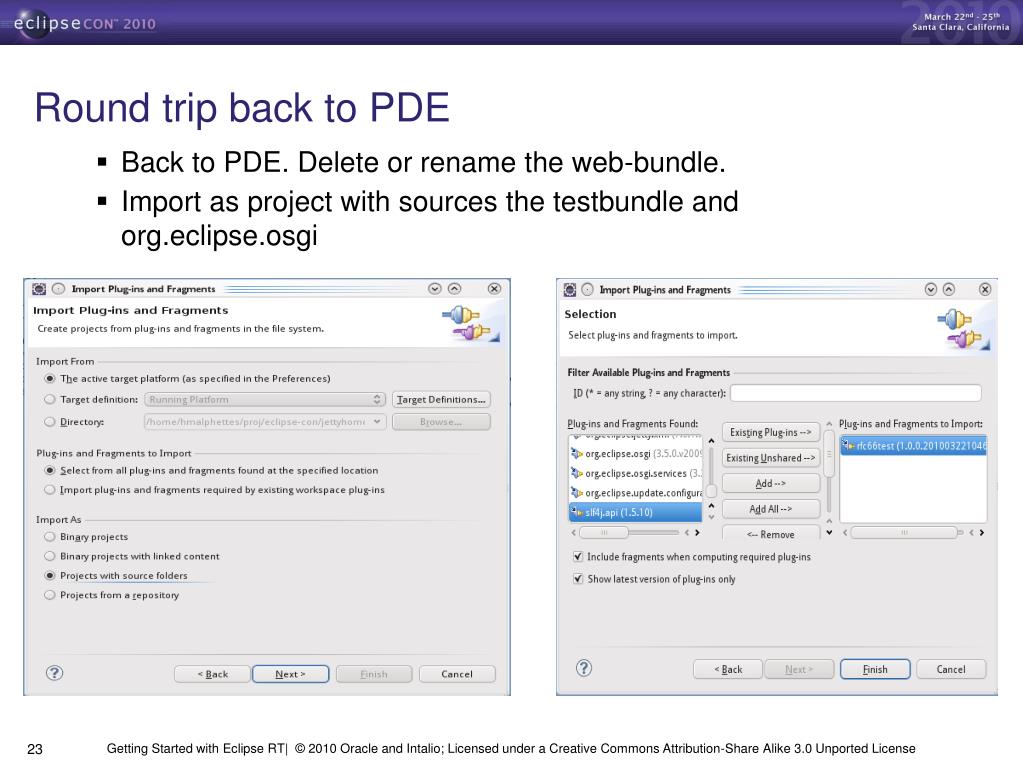
Task: Click Next in the left dialog
Action: pos(290,674)
